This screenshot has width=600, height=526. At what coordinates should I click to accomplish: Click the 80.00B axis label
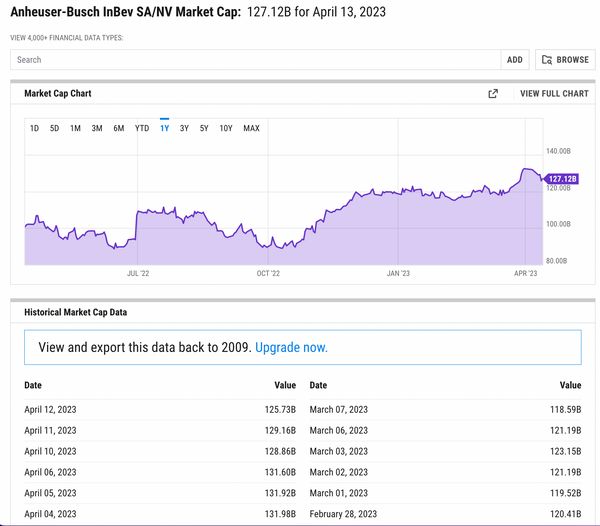point(556,261)
